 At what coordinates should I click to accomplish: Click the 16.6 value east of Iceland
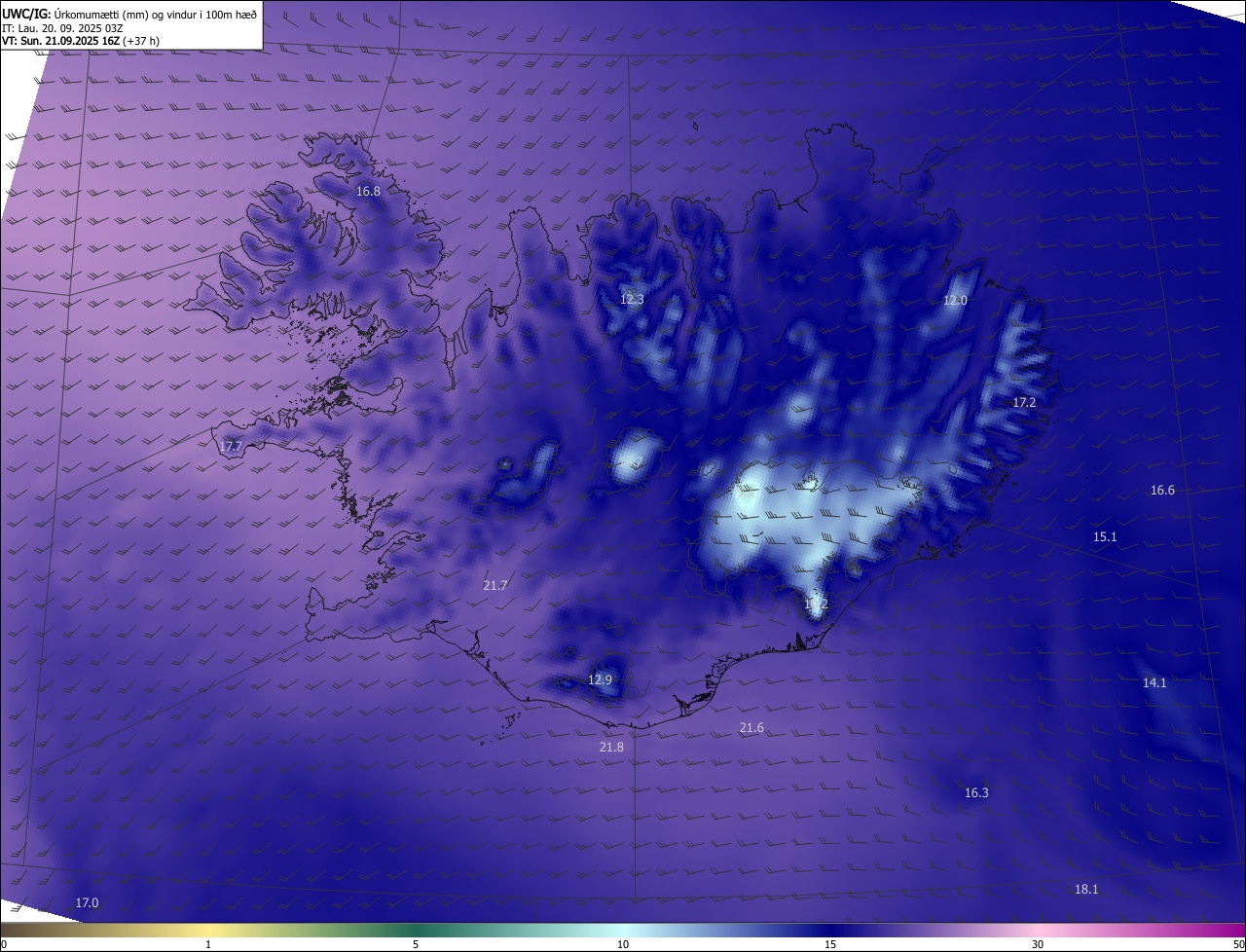coord(1162,490)
